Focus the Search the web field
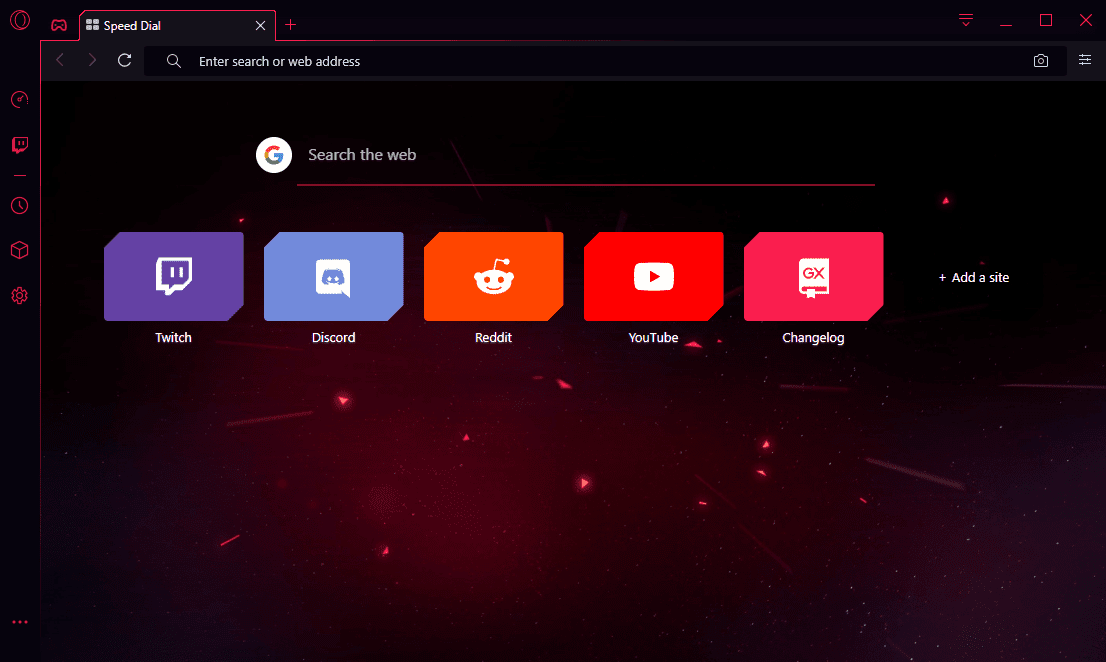This screenshot has width=1106, height=662. pyautogui.click(x=585, y=156)
